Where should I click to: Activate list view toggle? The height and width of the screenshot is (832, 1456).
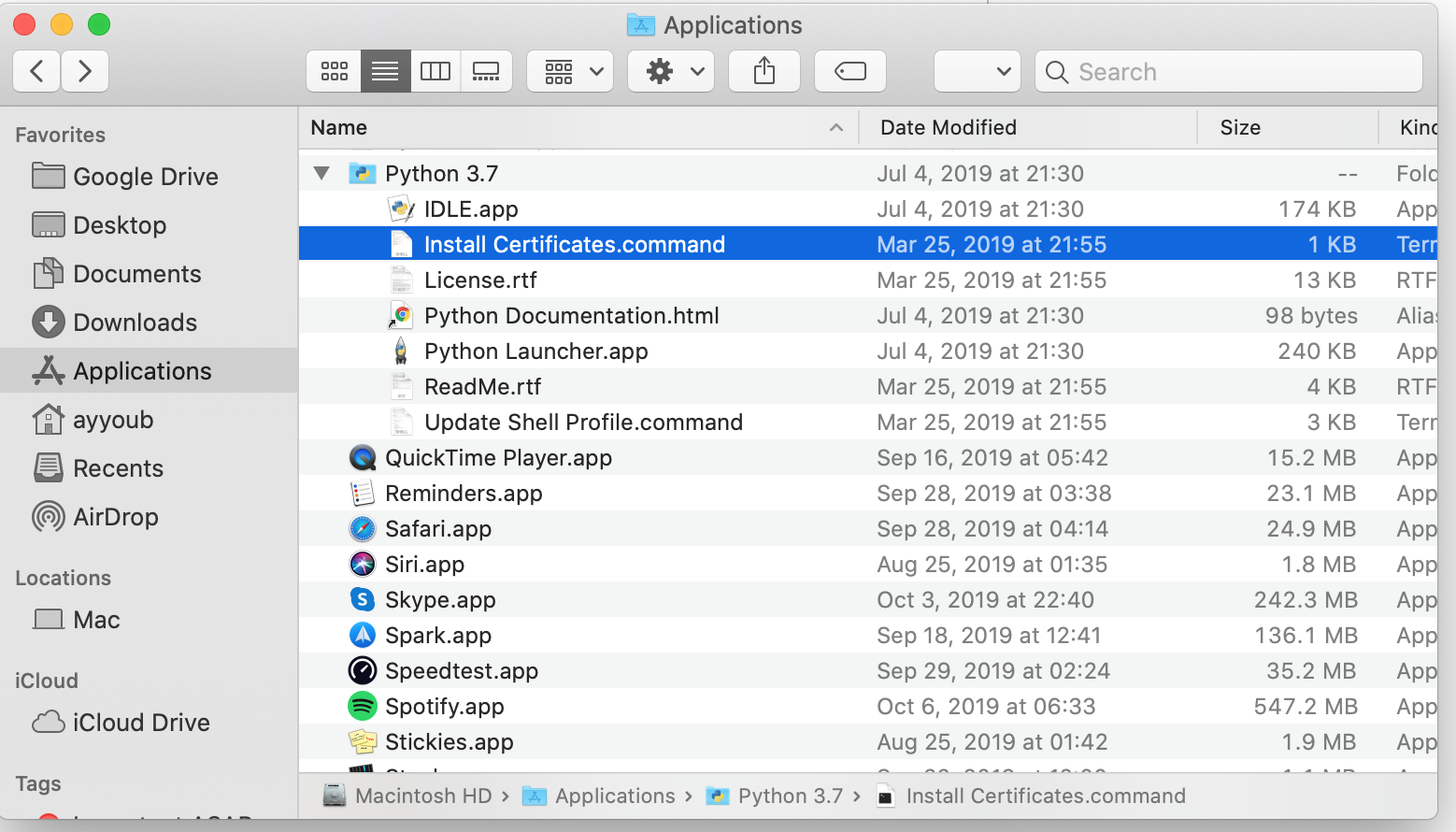385,71
